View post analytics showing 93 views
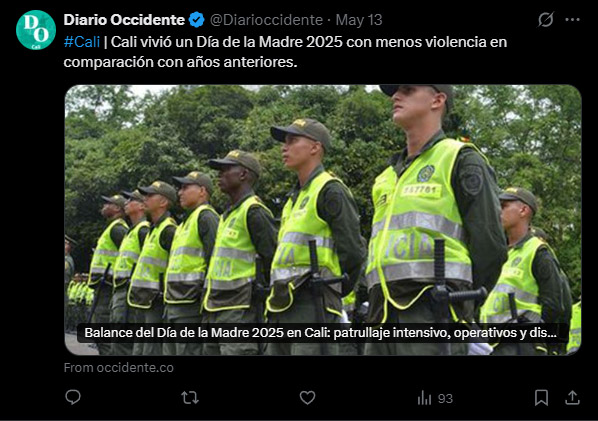The height and width of the screenshot is (421, 598). click(435, 398)
